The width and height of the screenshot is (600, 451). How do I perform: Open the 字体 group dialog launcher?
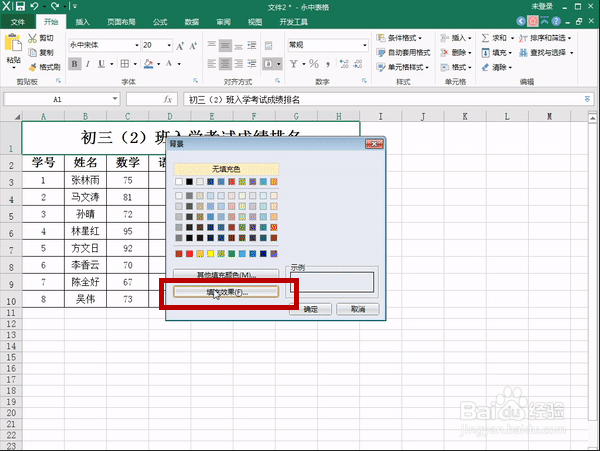(195, 81)
